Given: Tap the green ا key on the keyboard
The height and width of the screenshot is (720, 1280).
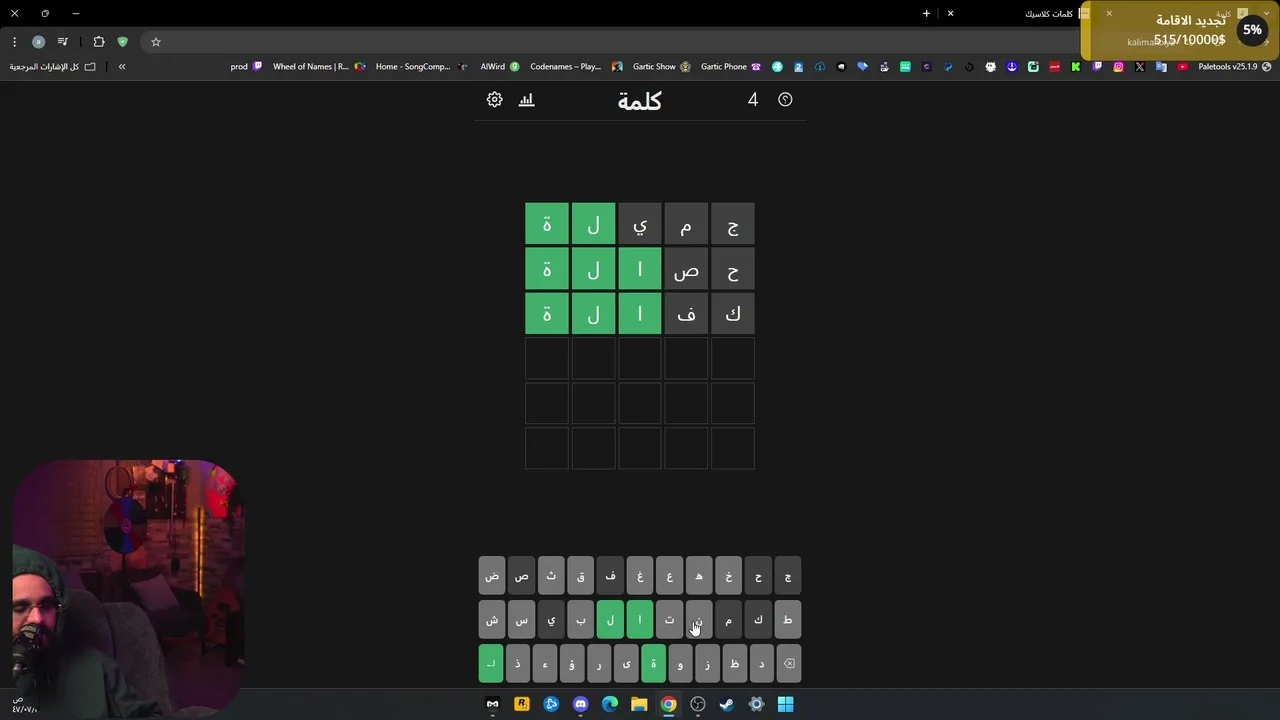Looking at the screenshot, I should 640,620.
